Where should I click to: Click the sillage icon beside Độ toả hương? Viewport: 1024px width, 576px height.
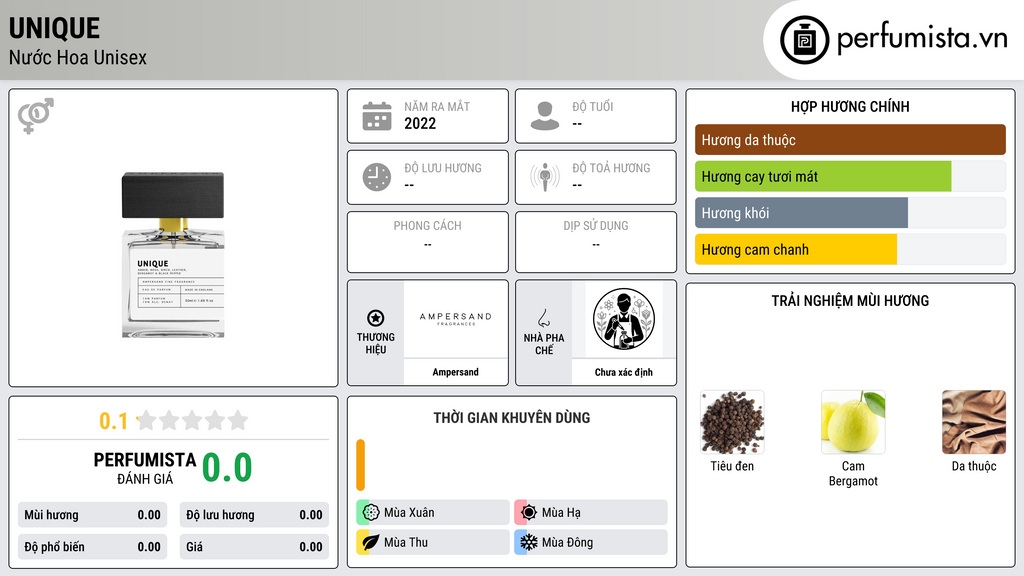click(545, 177)
